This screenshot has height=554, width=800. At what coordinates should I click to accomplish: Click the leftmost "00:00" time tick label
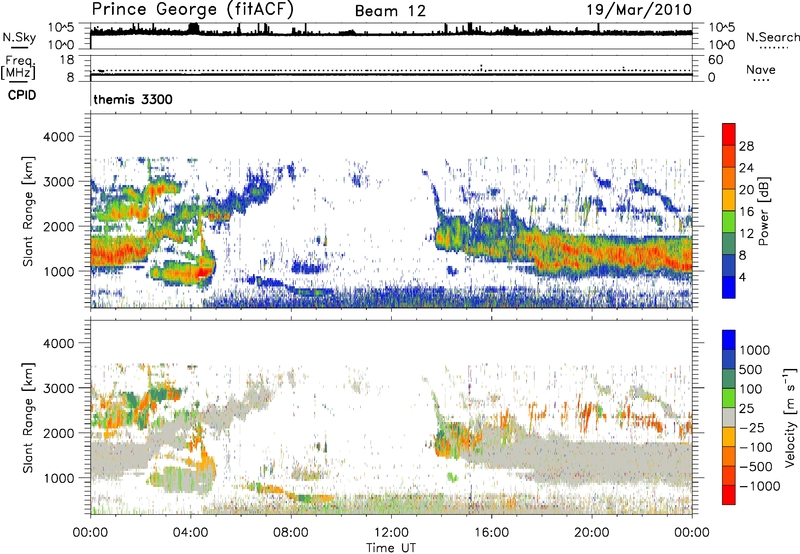[x=90, y=533]
